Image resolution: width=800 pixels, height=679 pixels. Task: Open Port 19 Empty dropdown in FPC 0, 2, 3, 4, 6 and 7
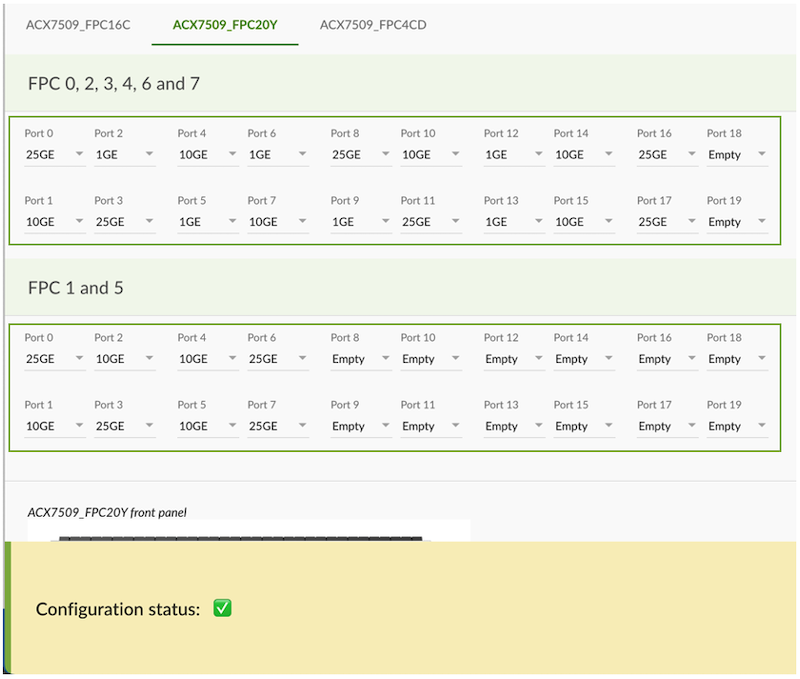pyautogui.click(x=737, y=222)
